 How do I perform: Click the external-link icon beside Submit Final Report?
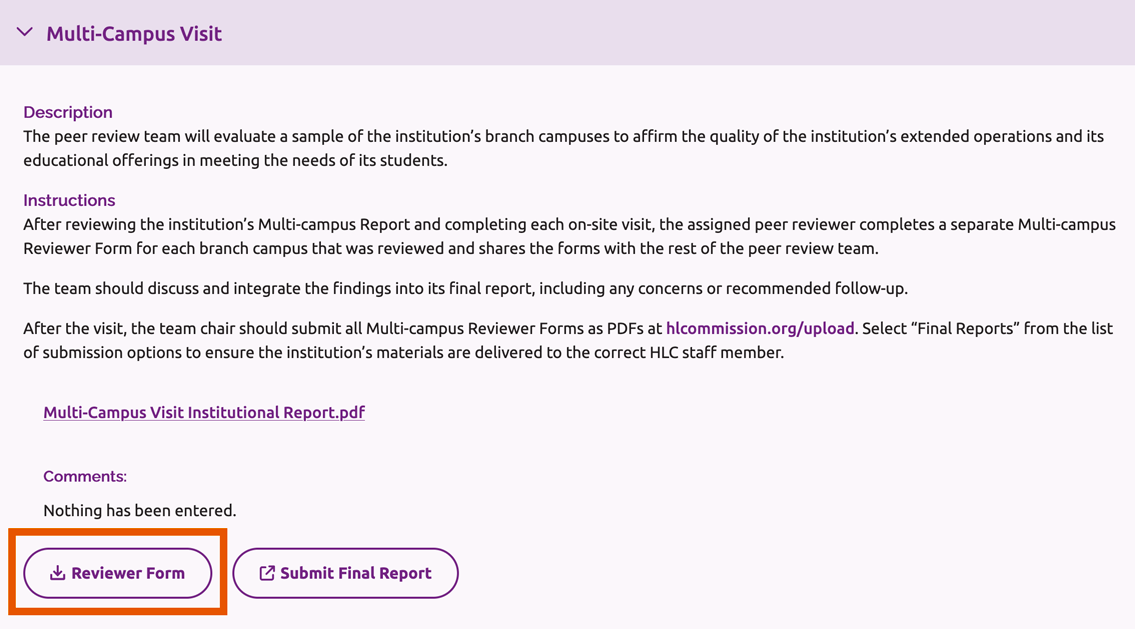[x=267, y=572]
